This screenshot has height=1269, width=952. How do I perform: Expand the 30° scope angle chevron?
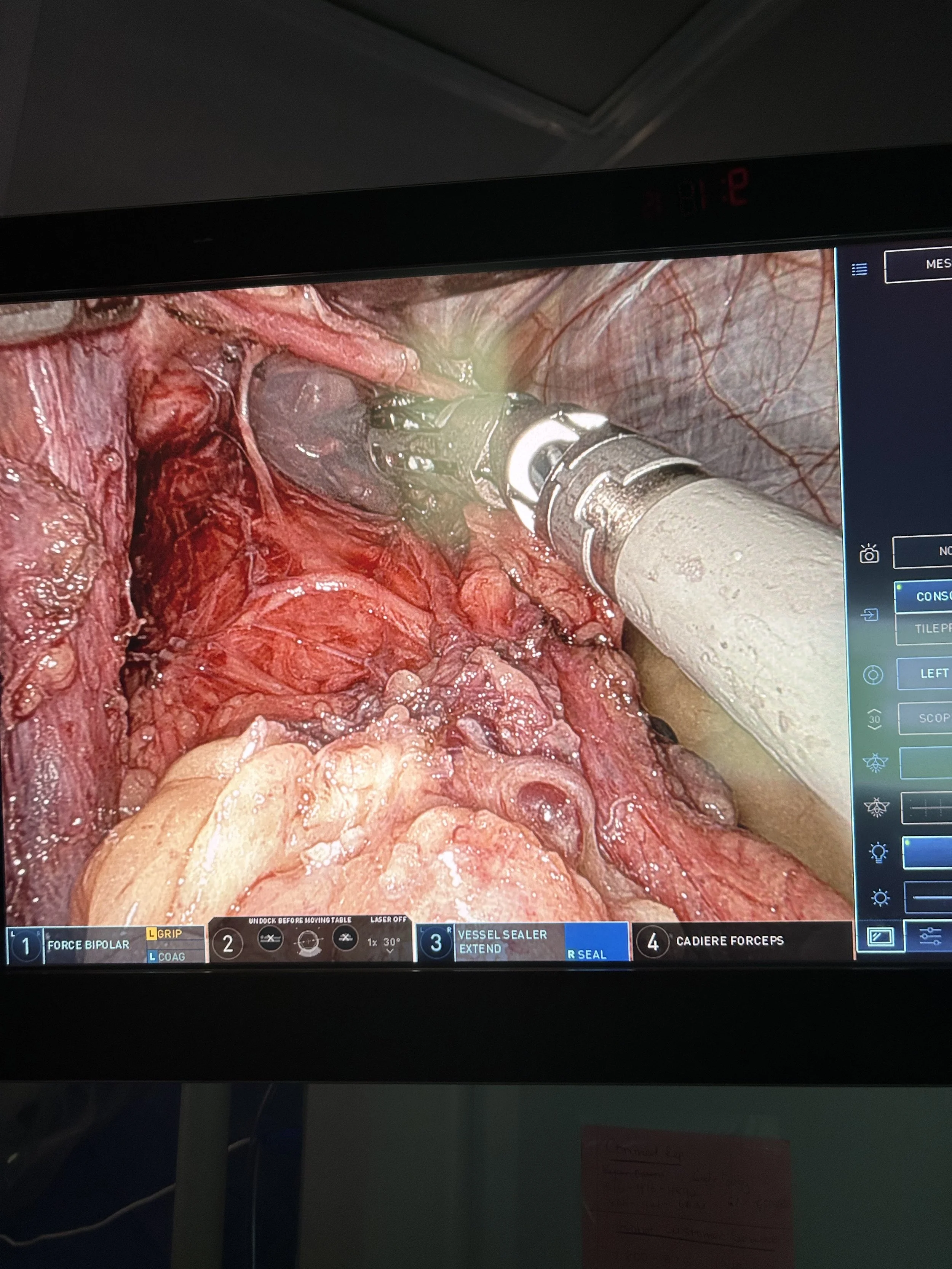390,952
